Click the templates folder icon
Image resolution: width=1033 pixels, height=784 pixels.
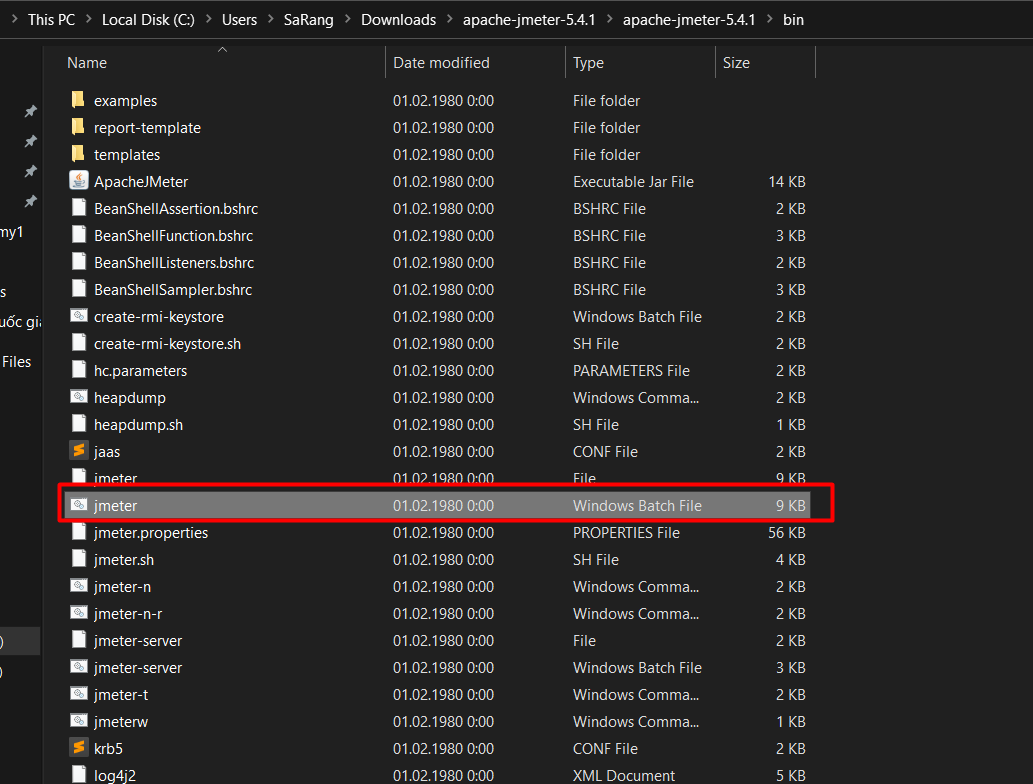(x=78, y=154)
